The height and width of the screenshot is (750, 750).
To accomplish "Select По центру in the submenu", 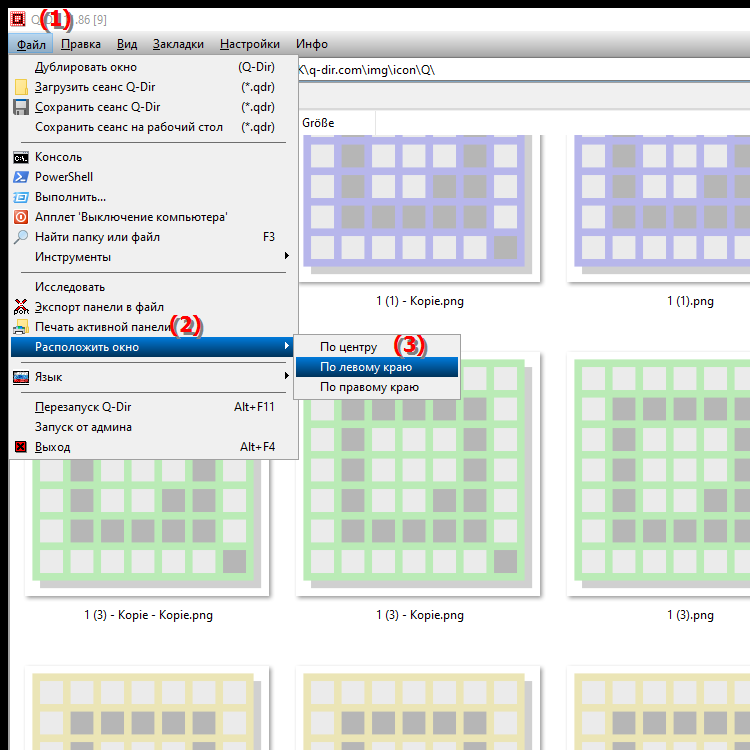I will click(x=377, y=347).
